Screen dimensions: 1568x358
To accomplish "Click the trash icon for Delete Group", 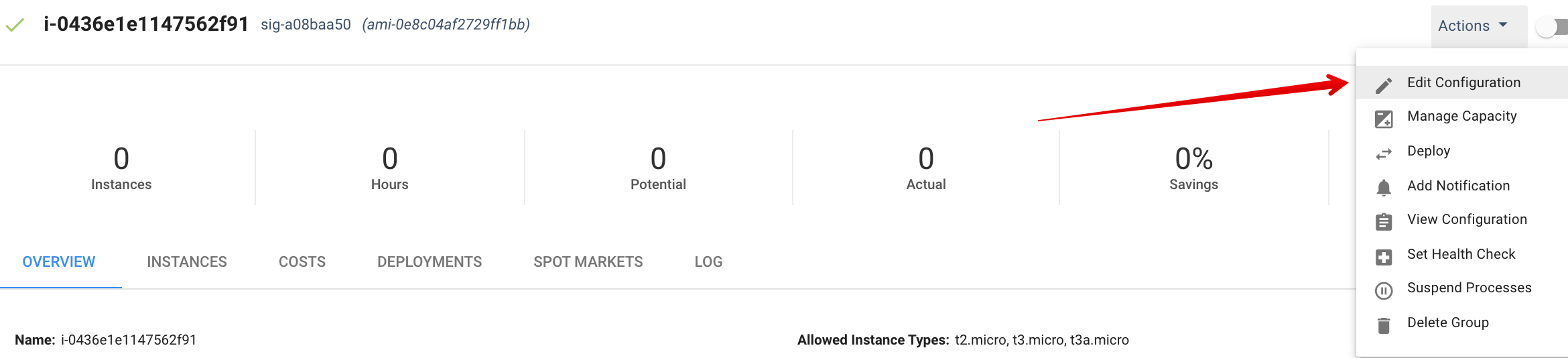I will pos(1384,325).
